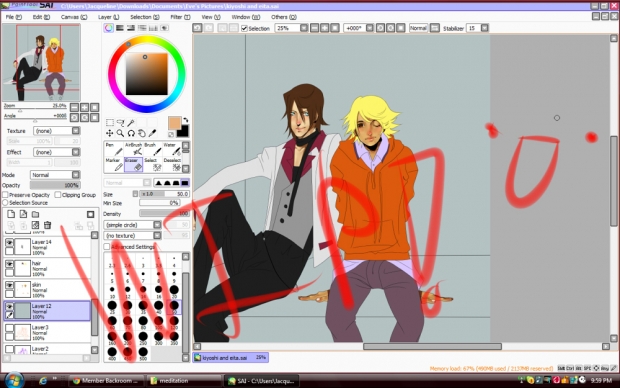Pick the magic wand tool
Screen dimensions: 620x388
[x=131, y=123]
